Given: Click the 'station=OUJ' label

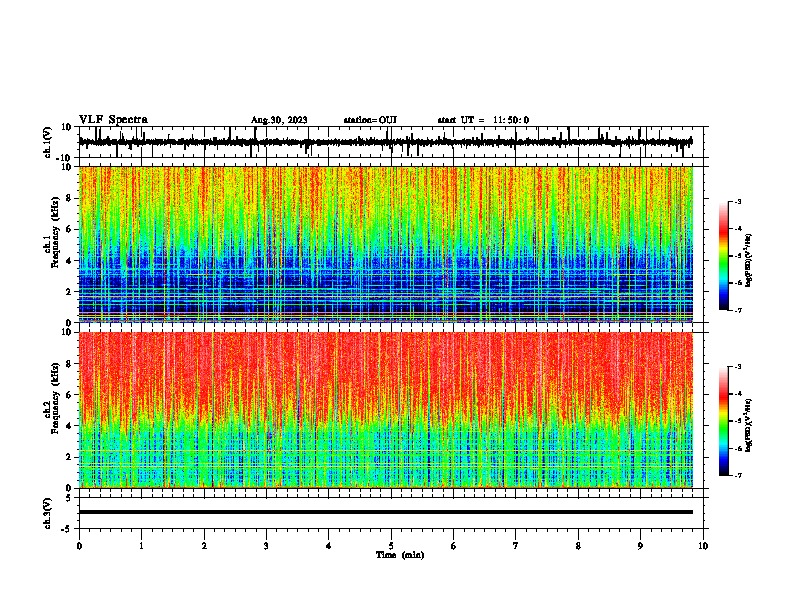Looking at the screenshot, I should coord(370,120).
